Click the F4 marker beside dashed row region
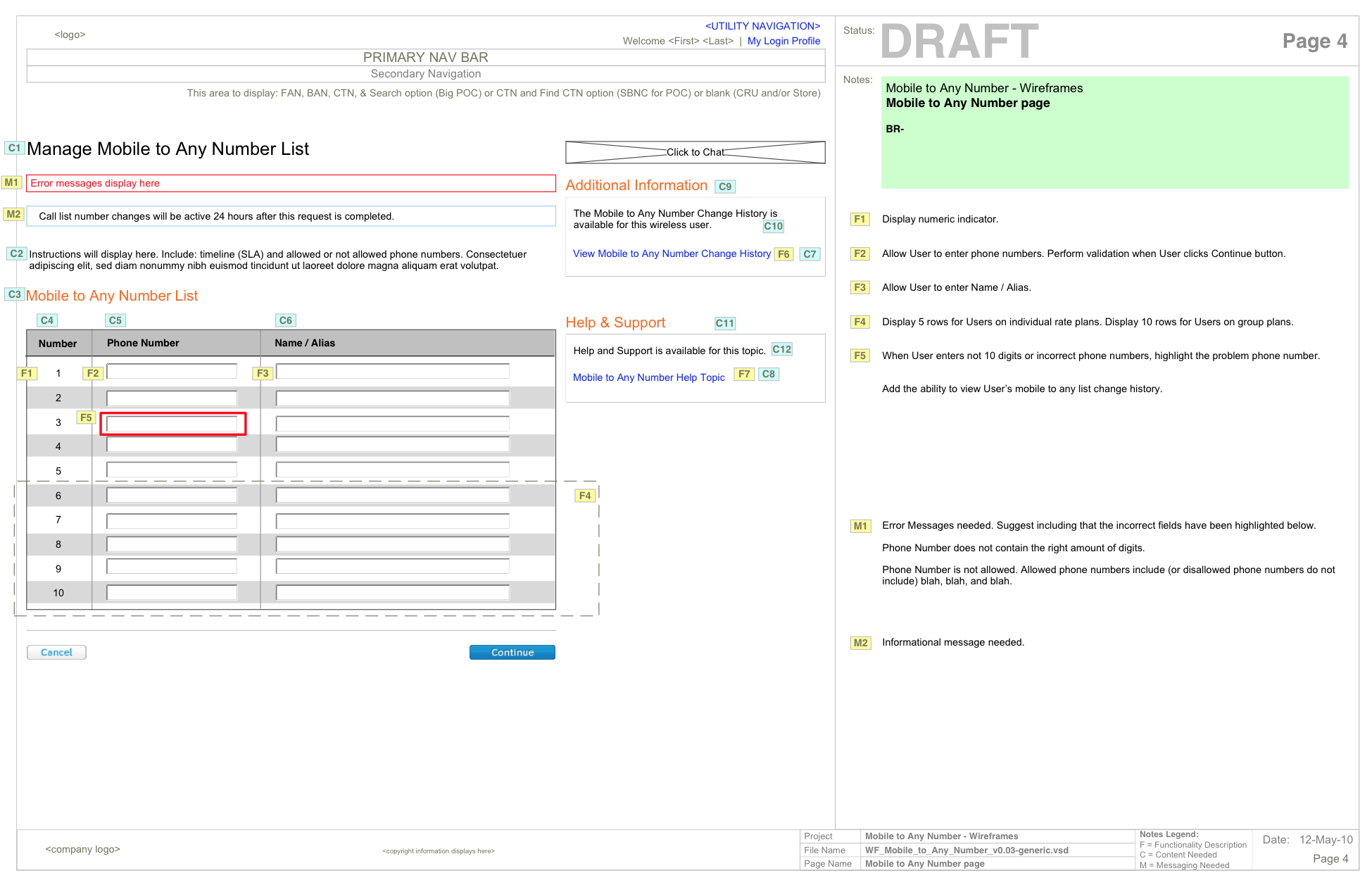 click(584, 495)
